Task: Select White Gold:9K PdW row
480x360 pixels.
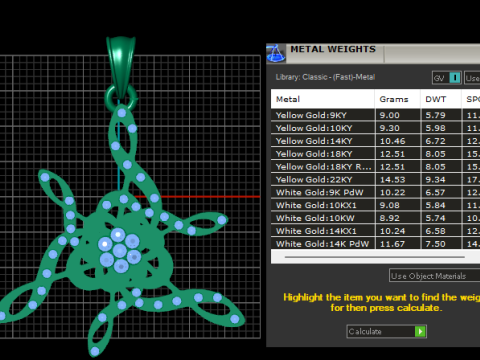Action: (x=375, y=193)
